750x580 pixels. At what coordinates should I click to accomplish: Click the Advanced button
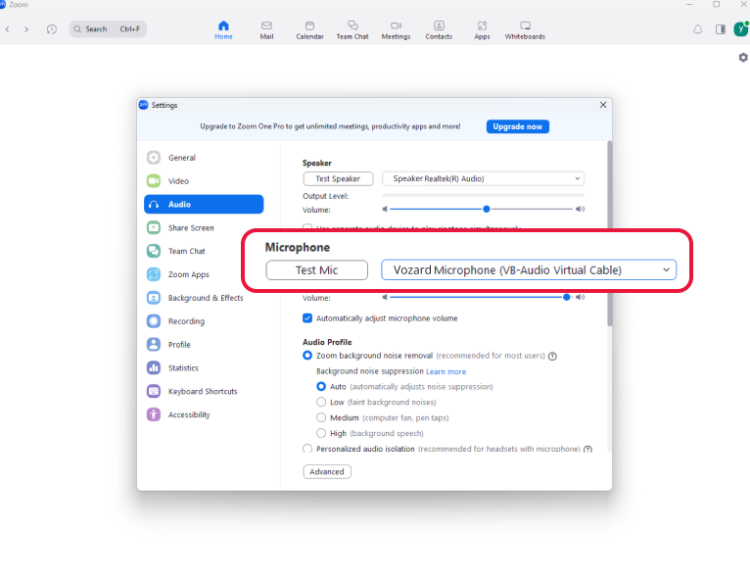coord(327,471)
